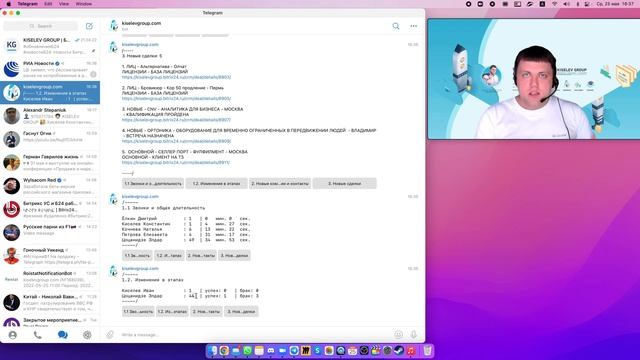This screenshot has width=640, height=360.
Task: Open Steam from the Dock
Action: tap(399, 351)
